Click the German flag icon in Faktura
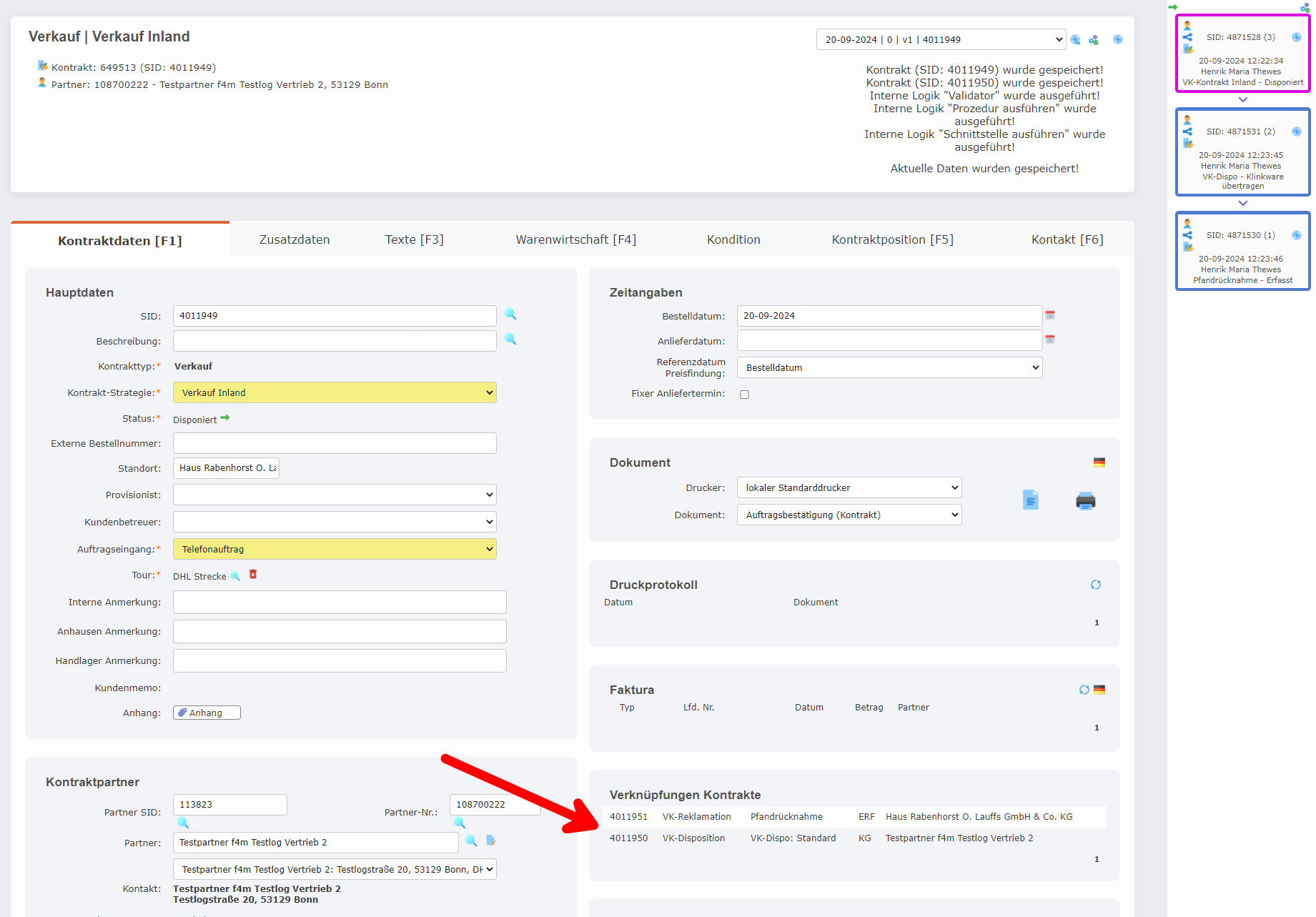Viewport: 1316px width, 917px height. (1099, 690)
